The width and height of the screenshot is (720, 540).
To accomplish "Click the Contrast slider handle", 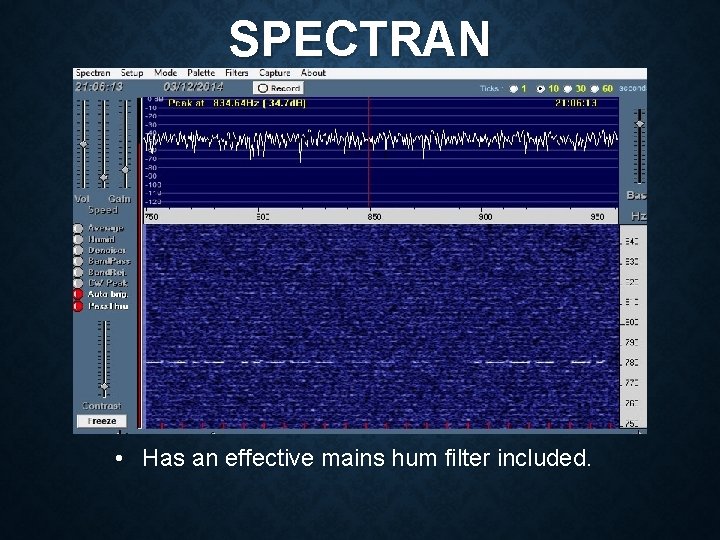I will click(104, 387).
